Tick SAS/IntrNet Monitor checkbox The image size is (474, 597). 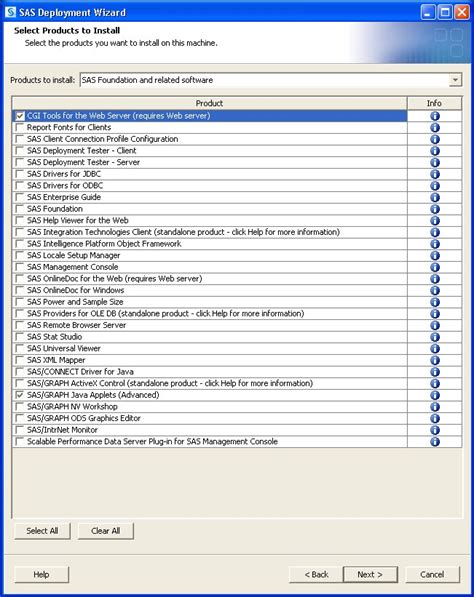pyautogui.click(x=19, y=430)
